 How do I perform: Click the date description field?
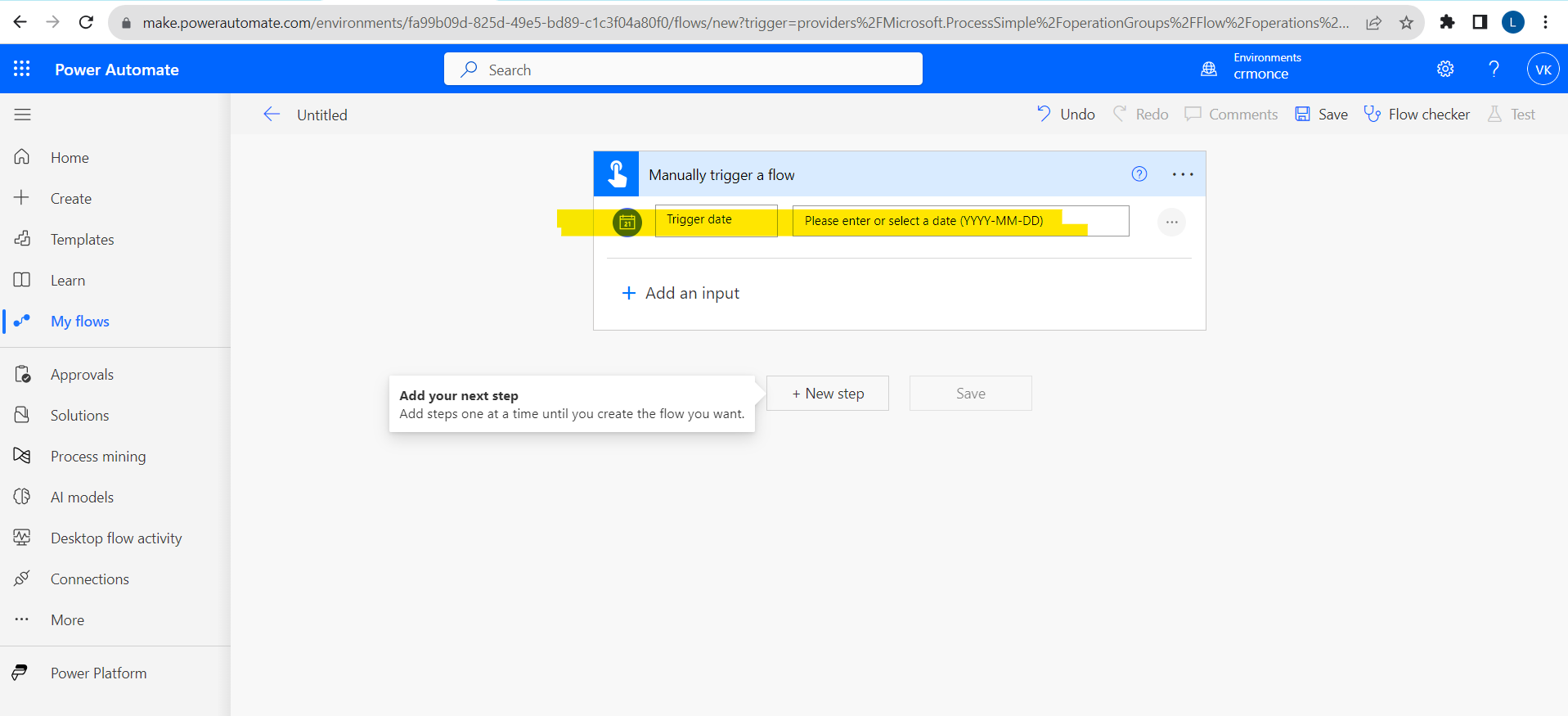pyautogui.click(x=961, y=221)
